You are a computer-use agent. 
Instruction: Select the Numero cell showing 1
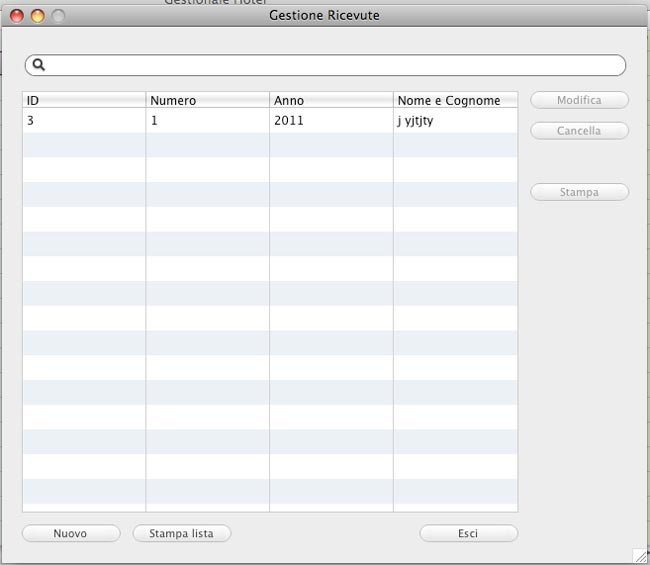(208, 121)
